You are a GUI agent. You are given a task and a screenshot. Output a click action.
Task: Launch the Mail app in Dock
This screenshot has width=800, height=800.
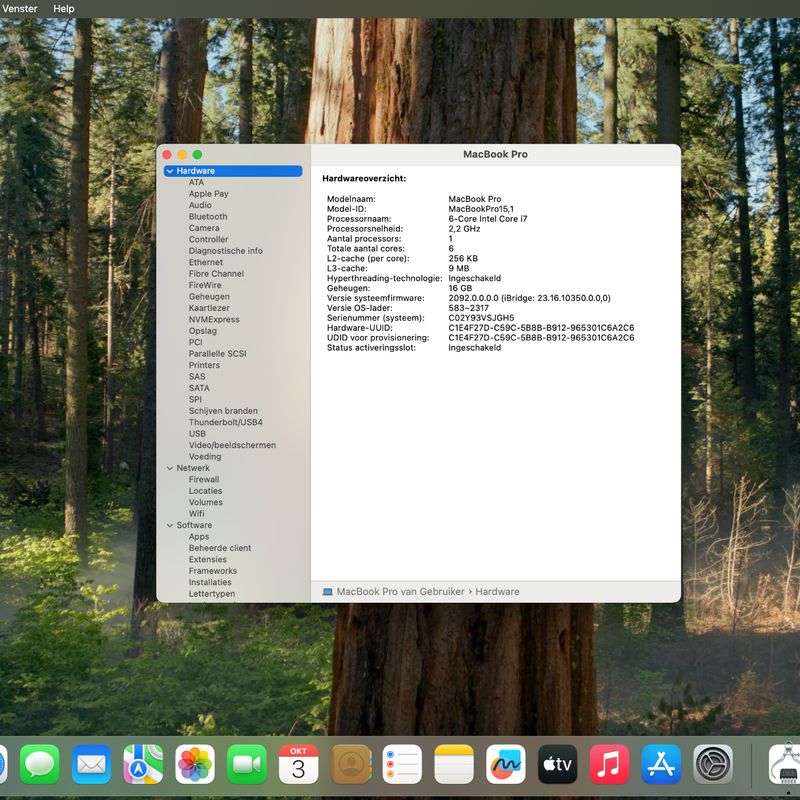coord(92,765)
